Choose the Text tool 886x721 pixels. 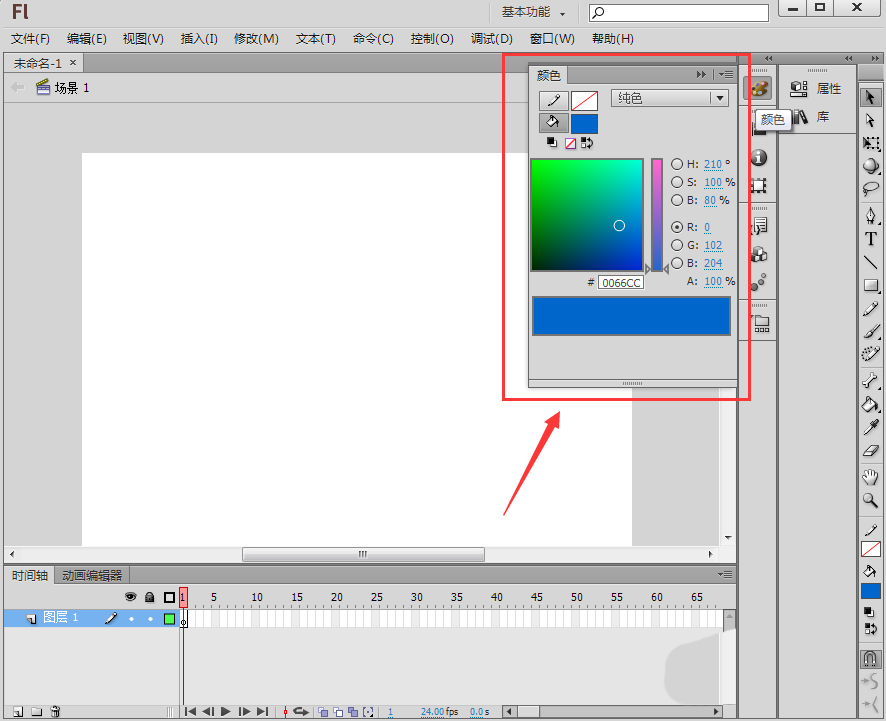coord(871,238)
